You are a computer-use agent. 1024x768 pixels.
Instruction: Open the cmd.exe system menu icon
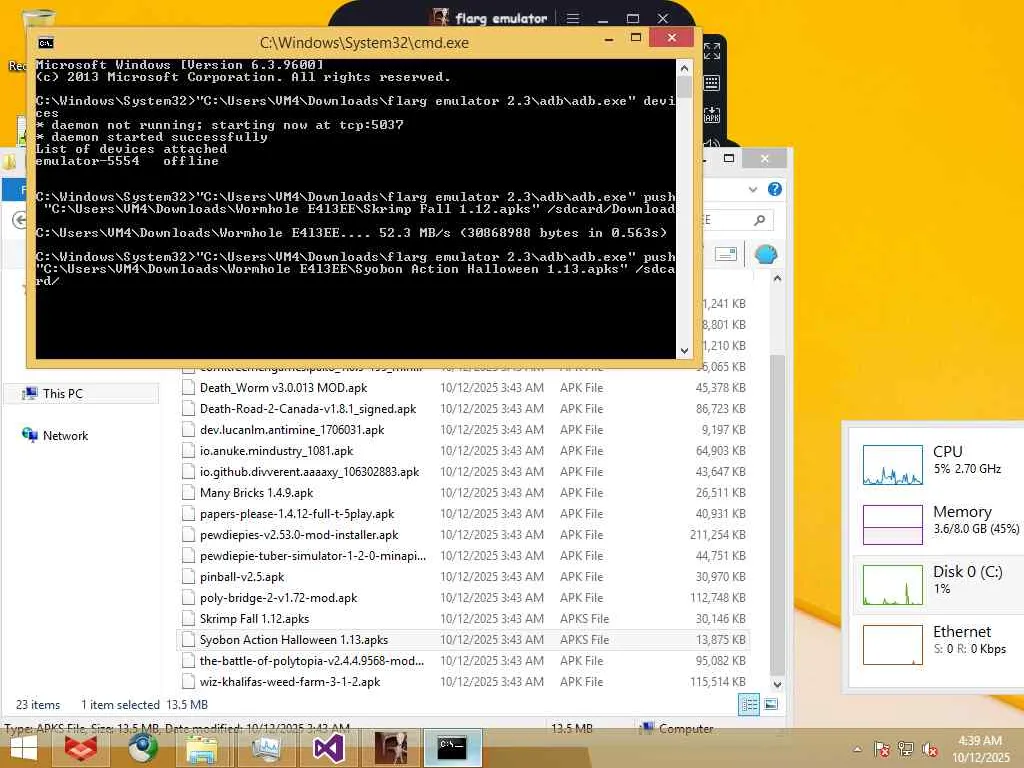[x=46, y=43]
